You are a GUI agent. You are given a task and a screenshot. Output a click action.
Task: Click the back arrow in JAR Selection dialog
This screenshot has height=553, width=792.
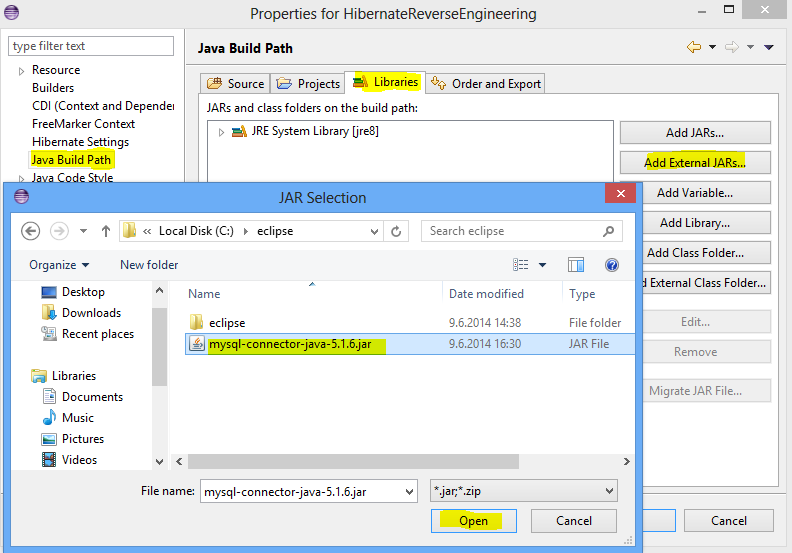pyautogui.click(x=30, y=231)
